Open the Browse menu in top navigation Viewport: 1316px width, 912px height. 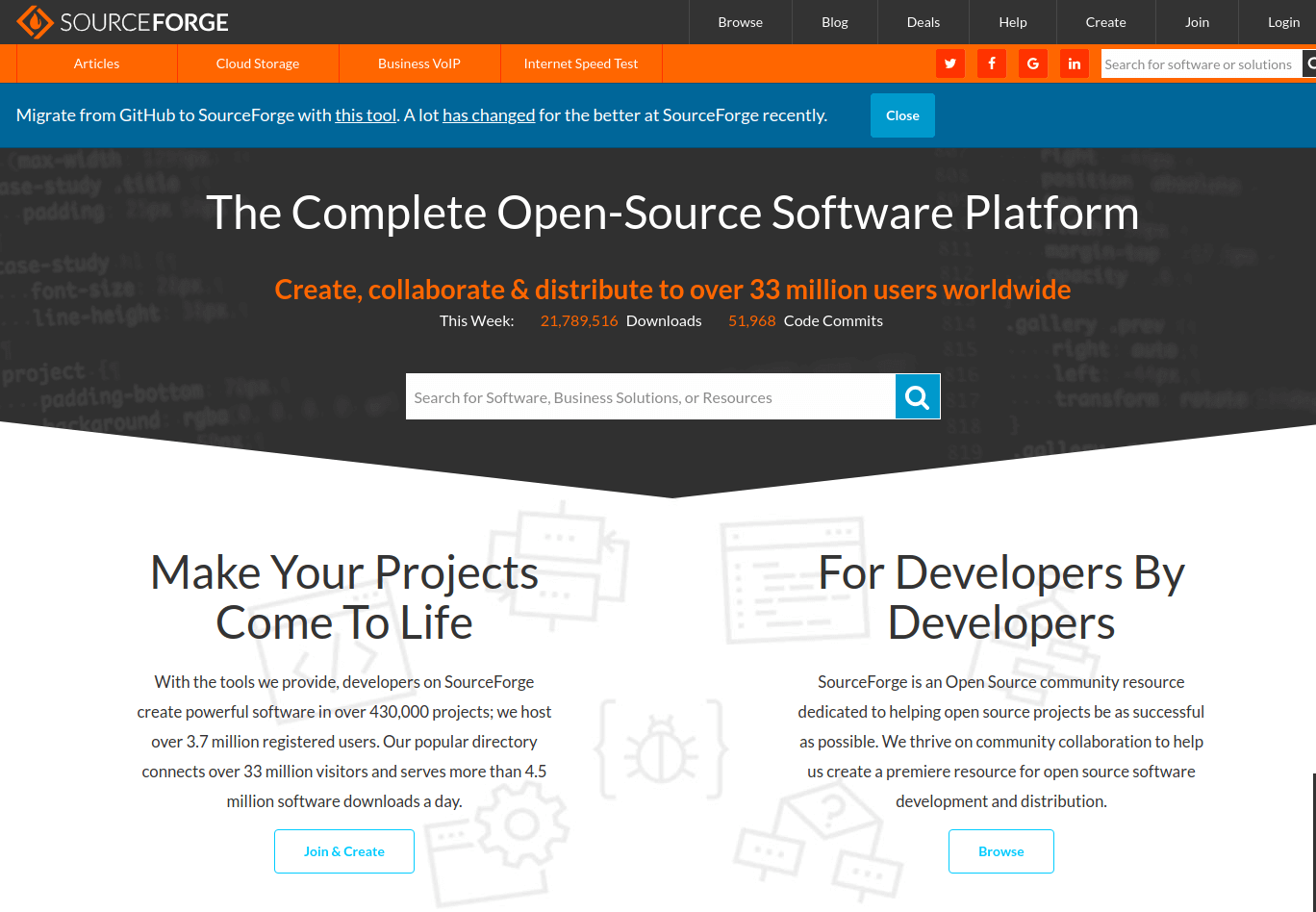pos(740,22)
